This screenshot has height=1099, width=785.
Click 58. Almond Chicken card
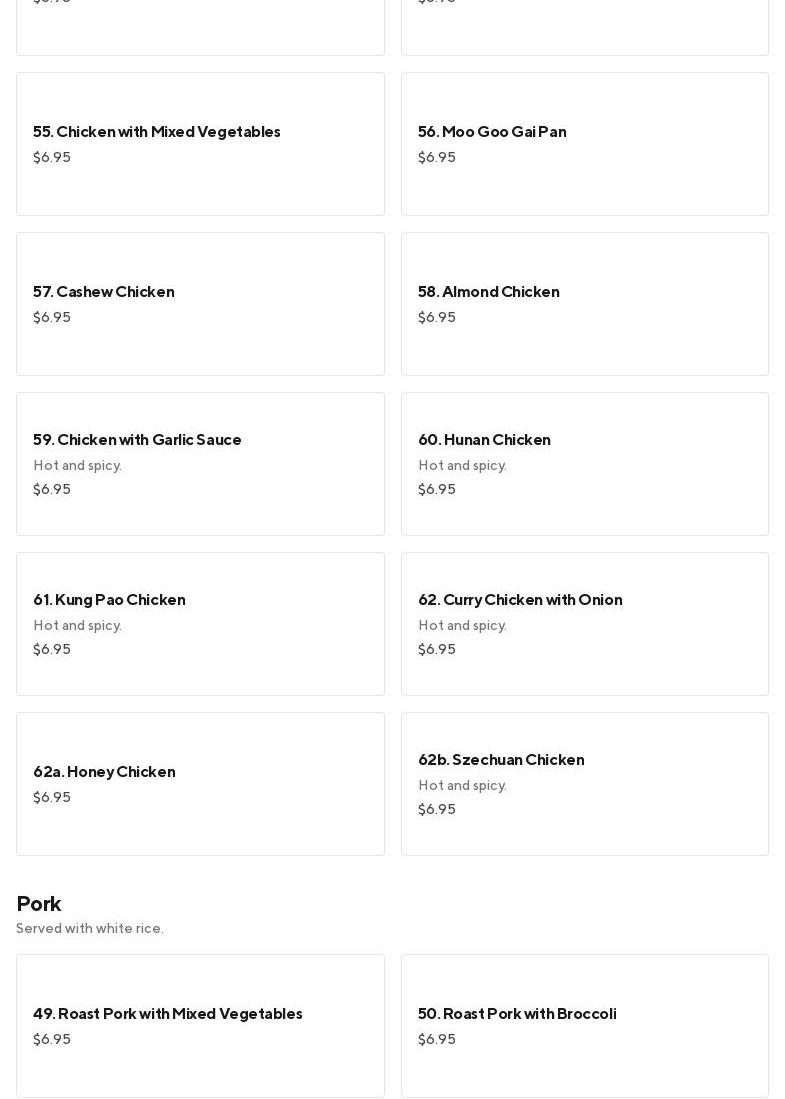click(x=584, y=304)
